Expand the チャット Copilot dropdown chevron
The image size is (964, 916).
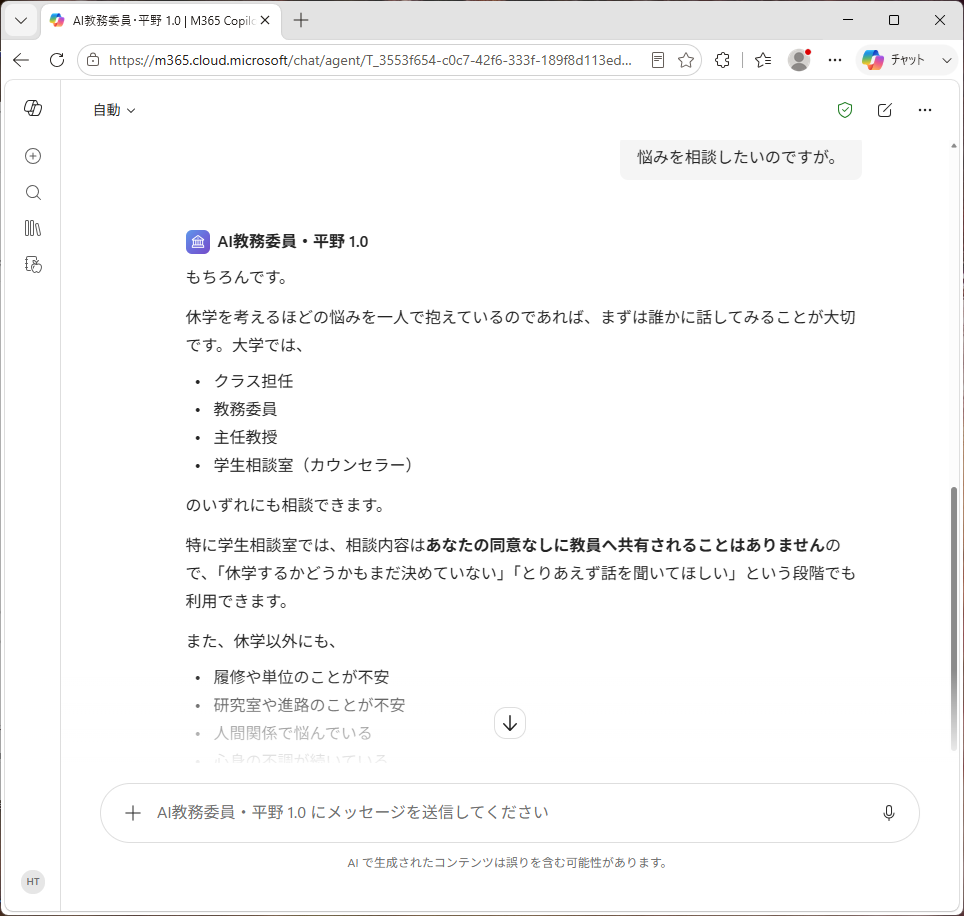[947, 60]
